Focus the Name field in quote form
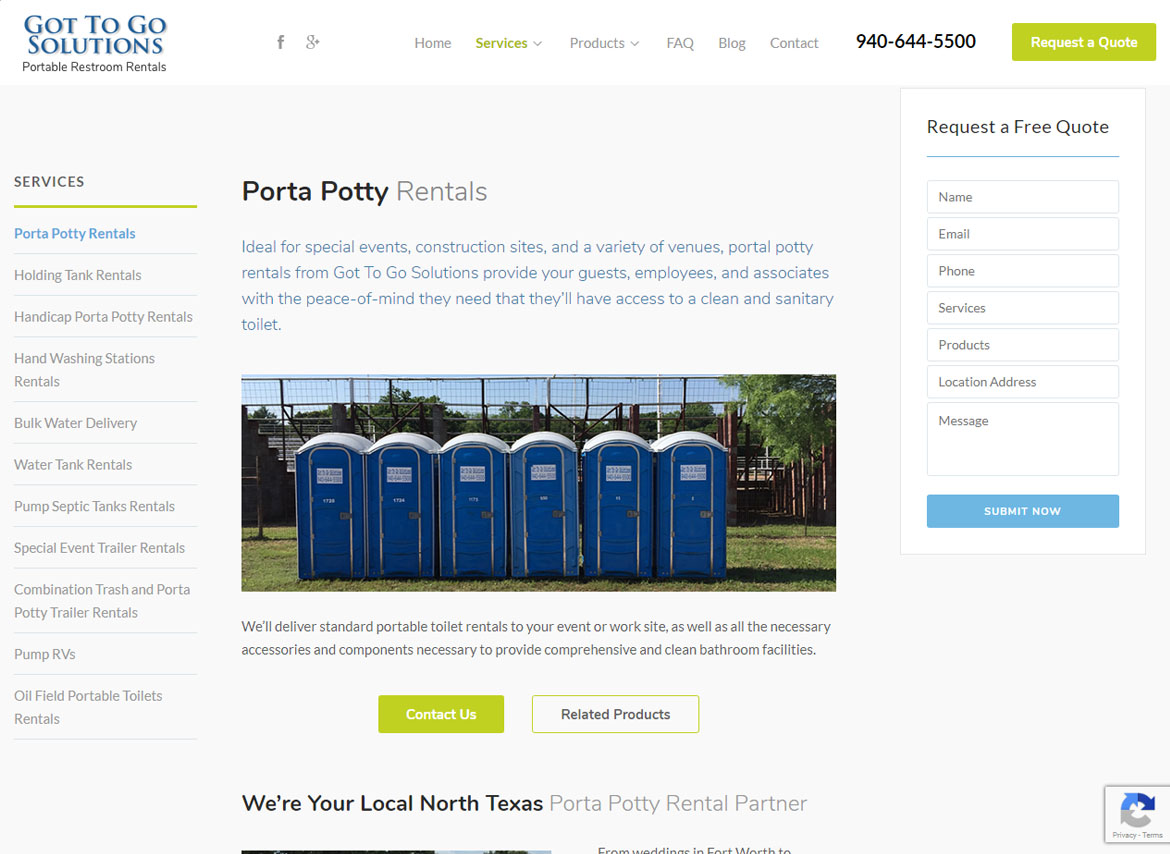This screenshot has height=854, width=1170. (1022, 197)
